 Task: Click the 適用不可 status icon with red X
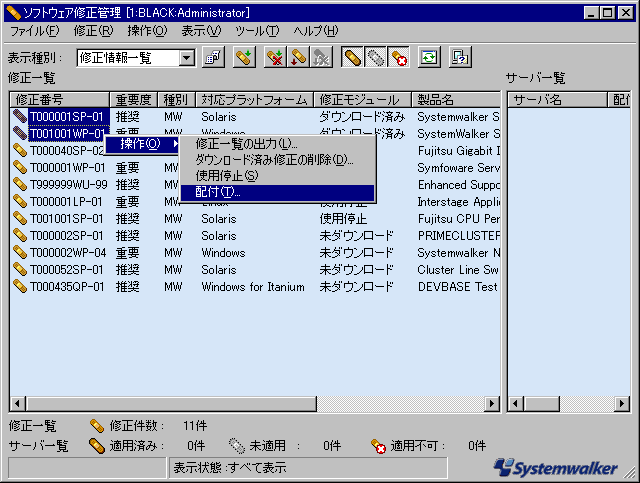(378, 446)
